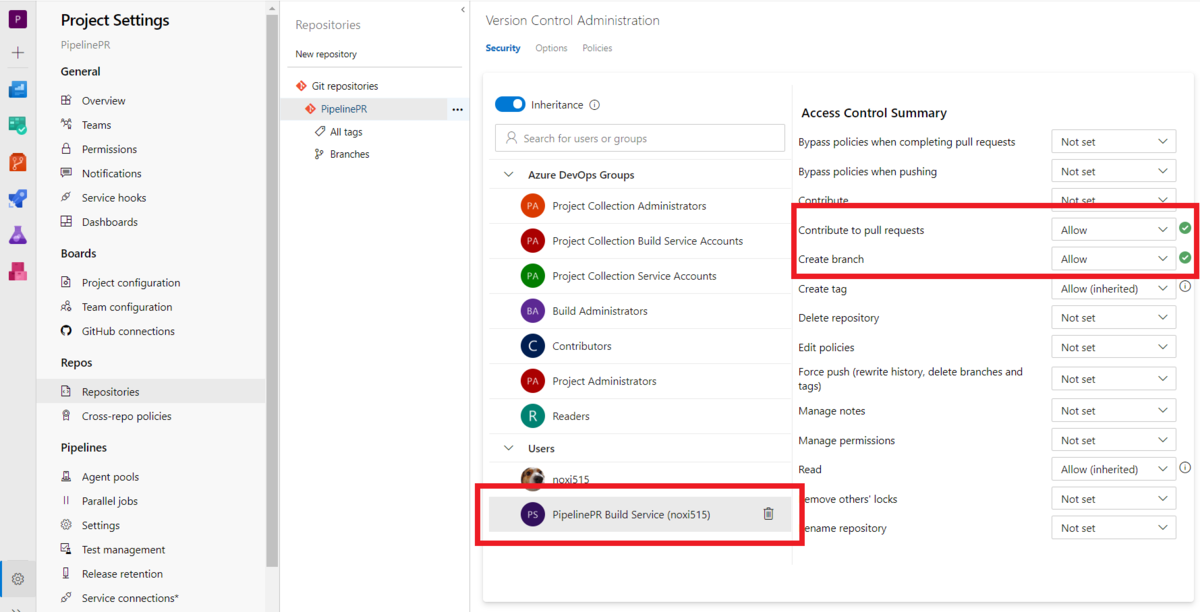Image resolution: width=1200 pixels, height=612 pixels.
Task: Click the Project Collection Administrators avatar
Action: (533, 206)
